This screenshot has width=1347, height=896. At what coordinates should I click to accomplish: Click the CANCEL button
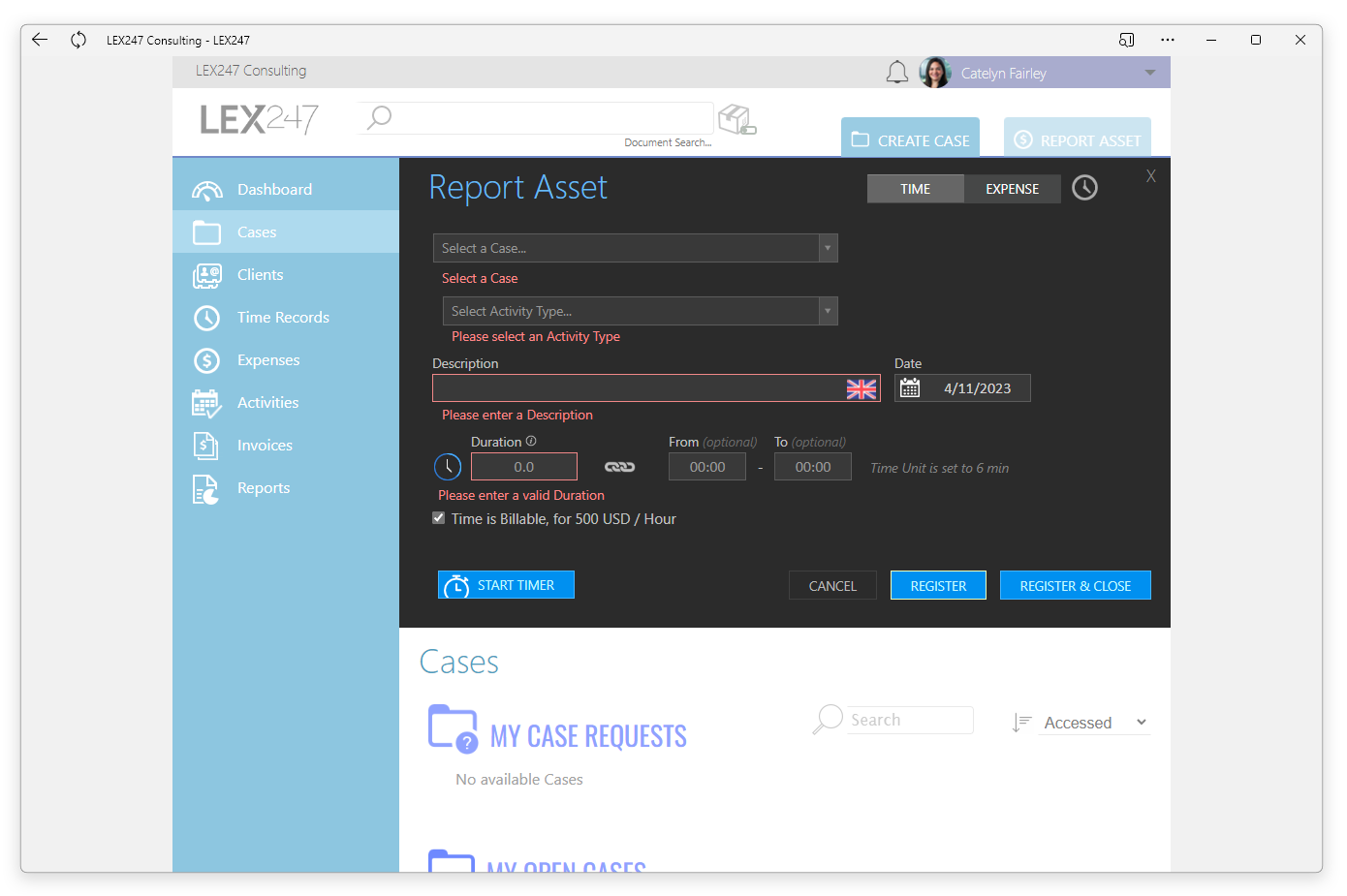pyautogui.click(x=832, y=586)
